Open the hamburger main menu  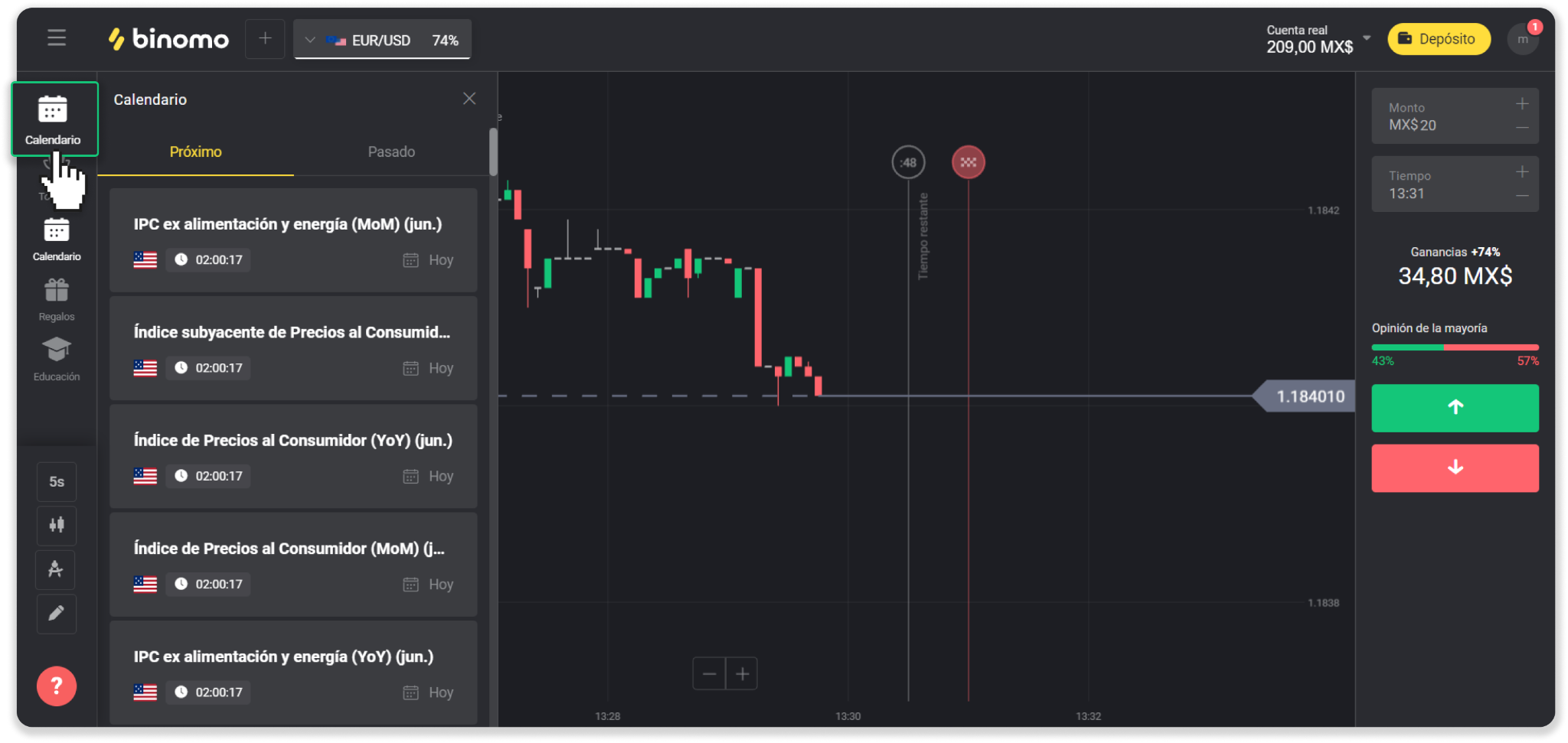[x=57, y=38]
